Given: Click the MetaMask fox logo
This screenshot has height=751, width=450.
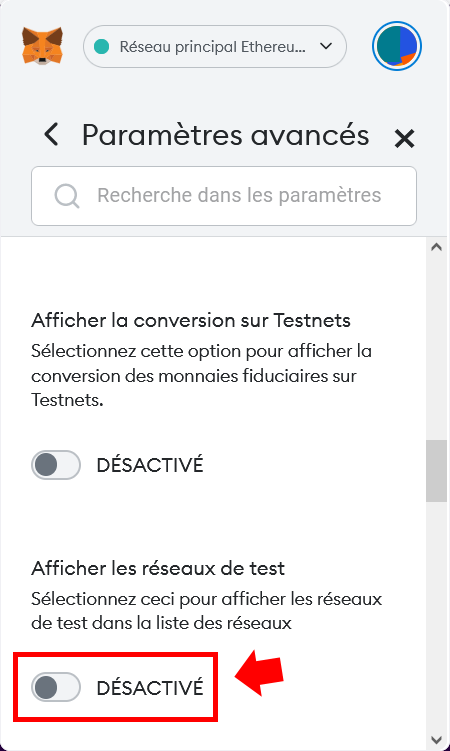Looking at the screenshot, I should [x=43, y=46].
